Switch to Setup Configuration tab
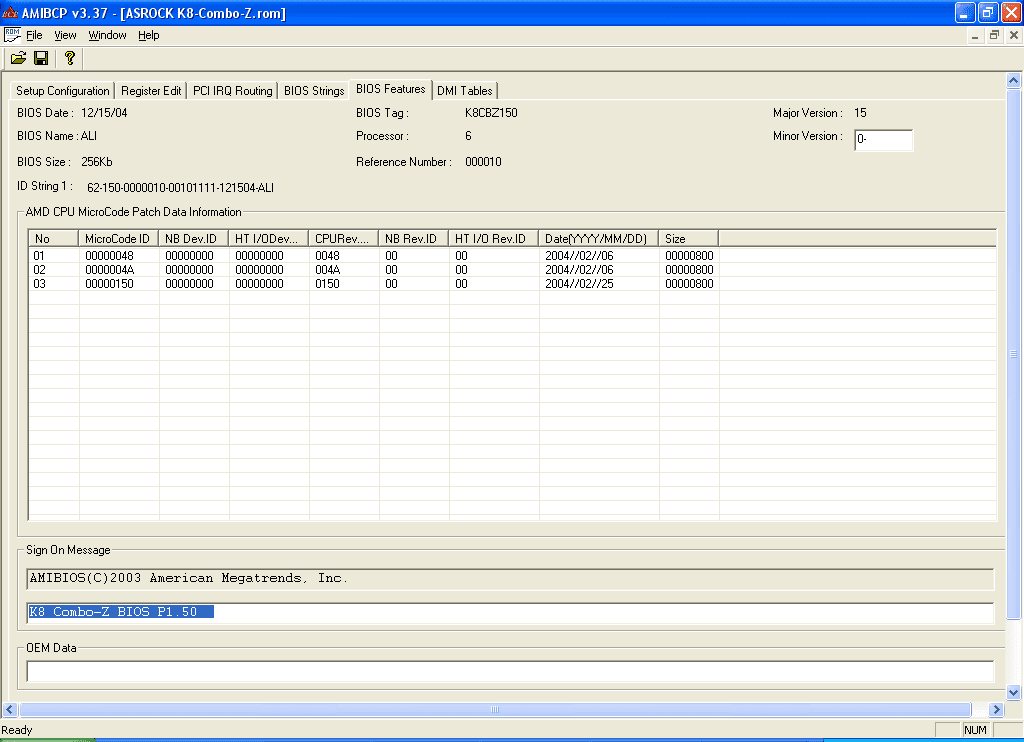The width and height of the screenshot is (1024, 742). [x=63, y=91]
